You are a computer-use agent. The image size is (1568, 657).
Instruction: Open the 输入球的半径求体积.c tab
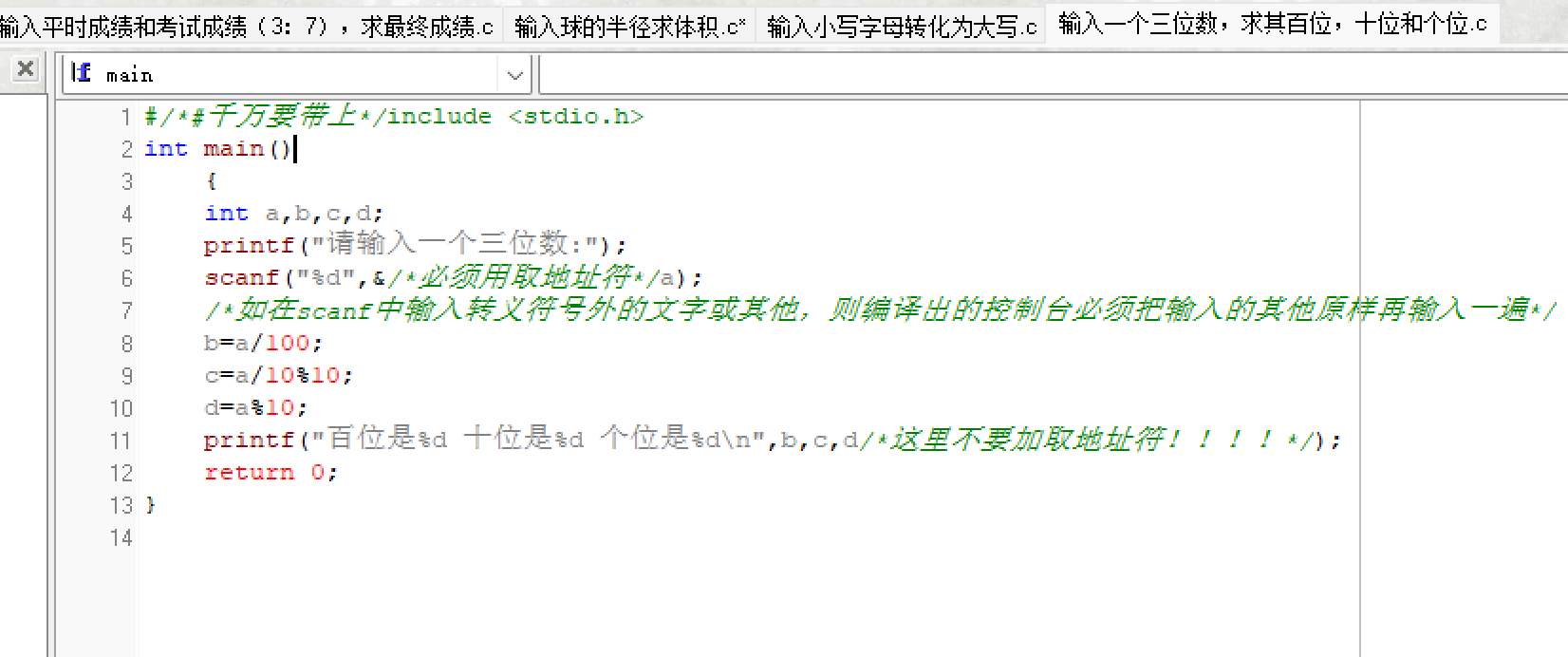pyautogui.click(x=630, y=26)
